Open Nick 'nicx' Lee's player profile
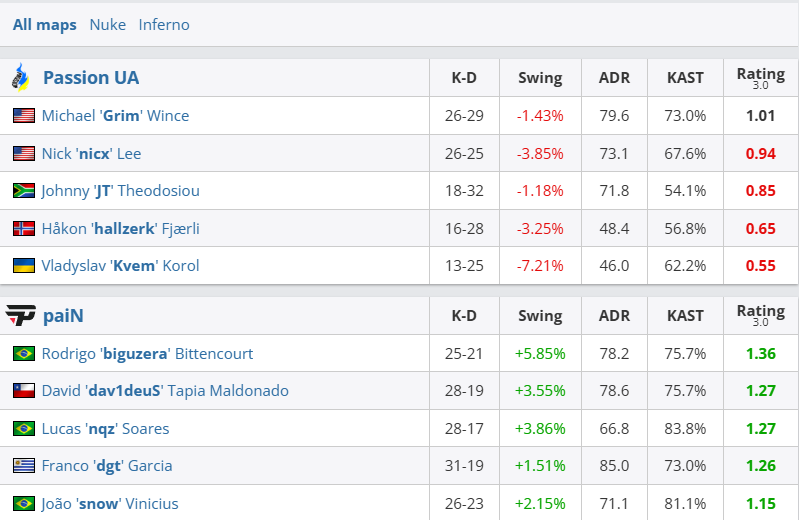The width and height of the screenshot is (799, 520). (91, 154)
